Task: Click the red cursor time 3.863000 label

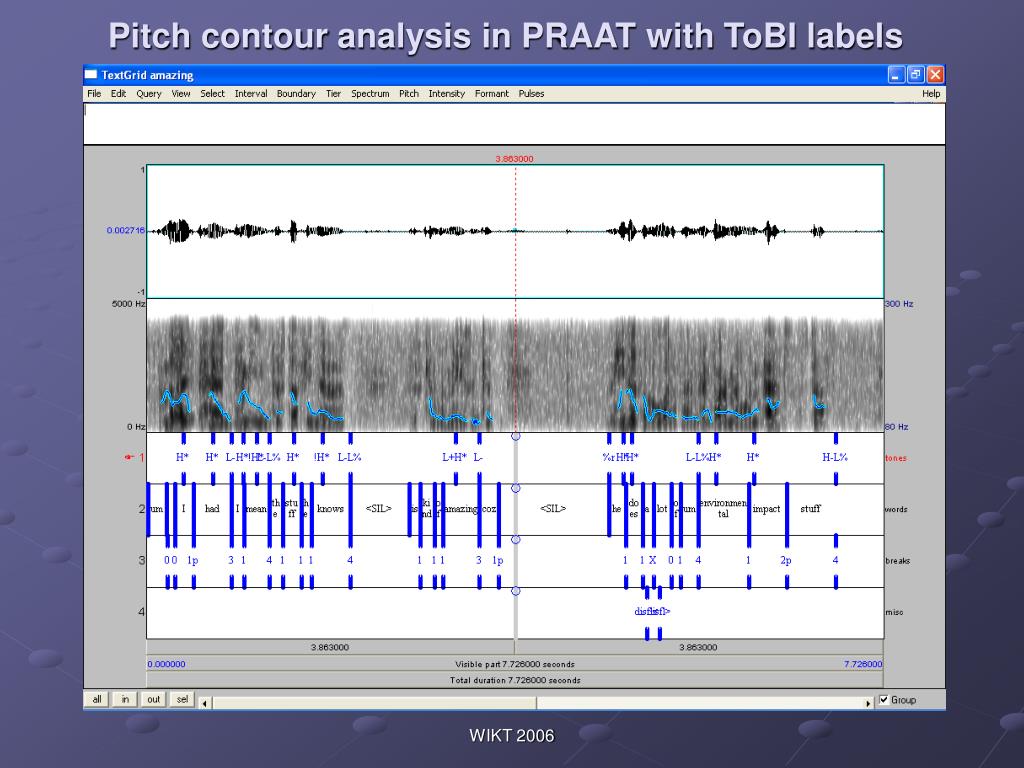Action: point(514,159)
